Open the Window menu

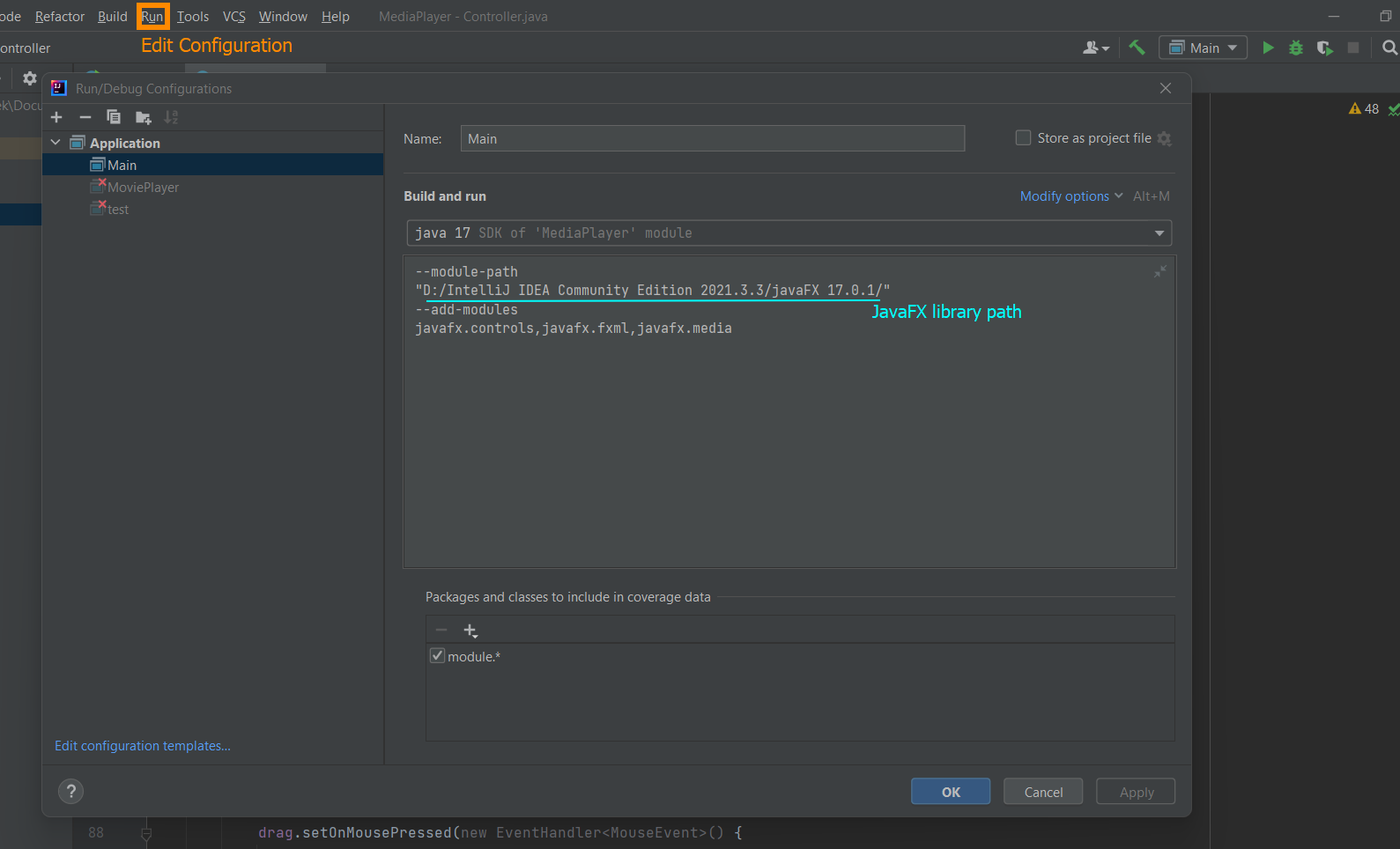(283, 17)
